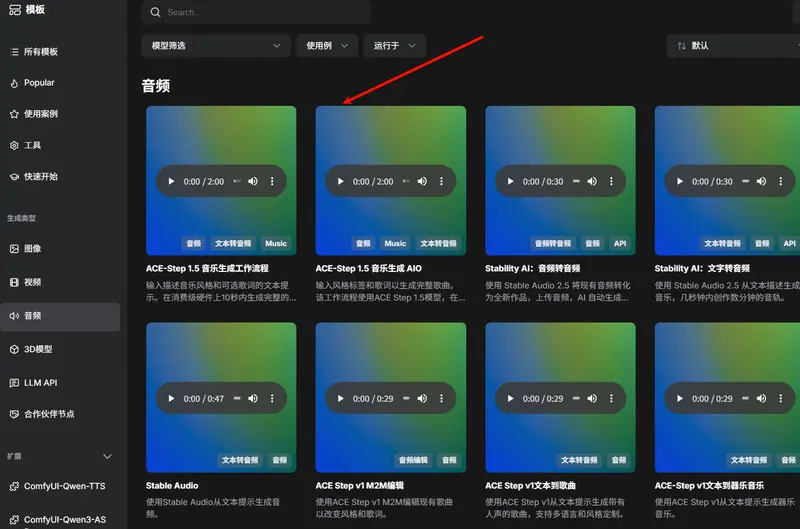Click the 音频转音频 tag on Stability AI card
The image size is (800, 529).
coord(553,243)
